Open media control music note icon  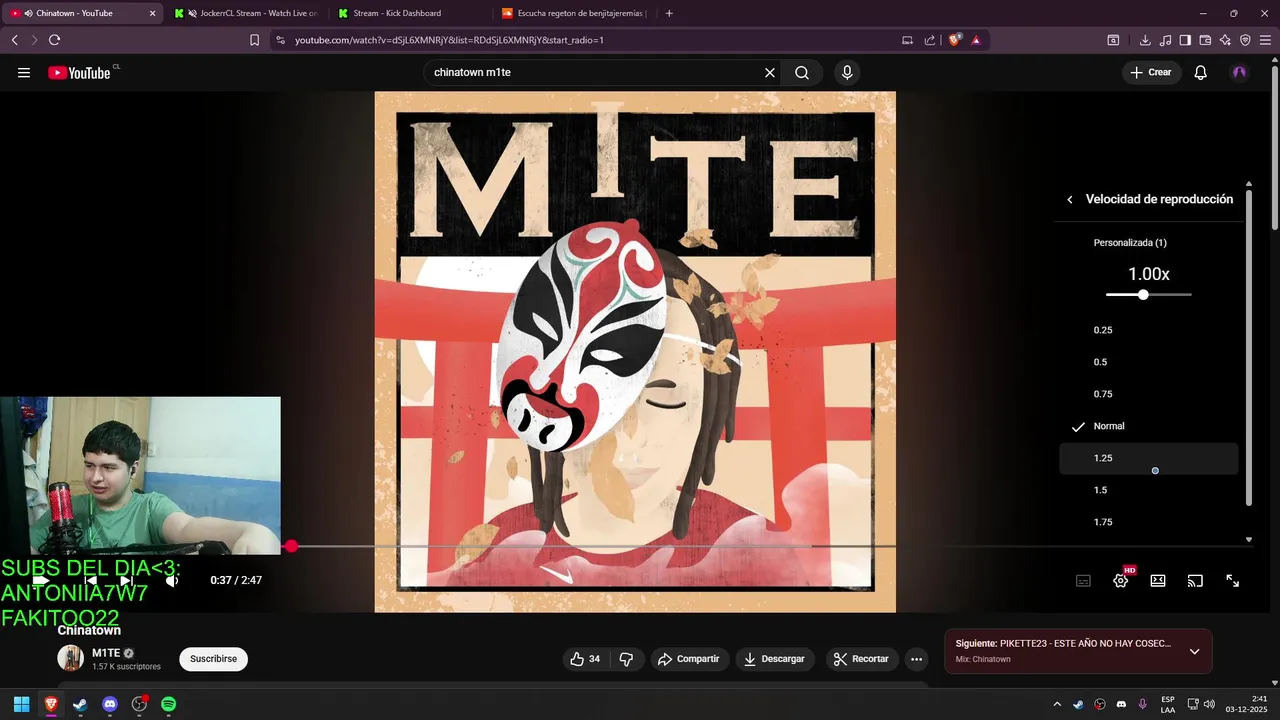click(x=1165, y=40)
